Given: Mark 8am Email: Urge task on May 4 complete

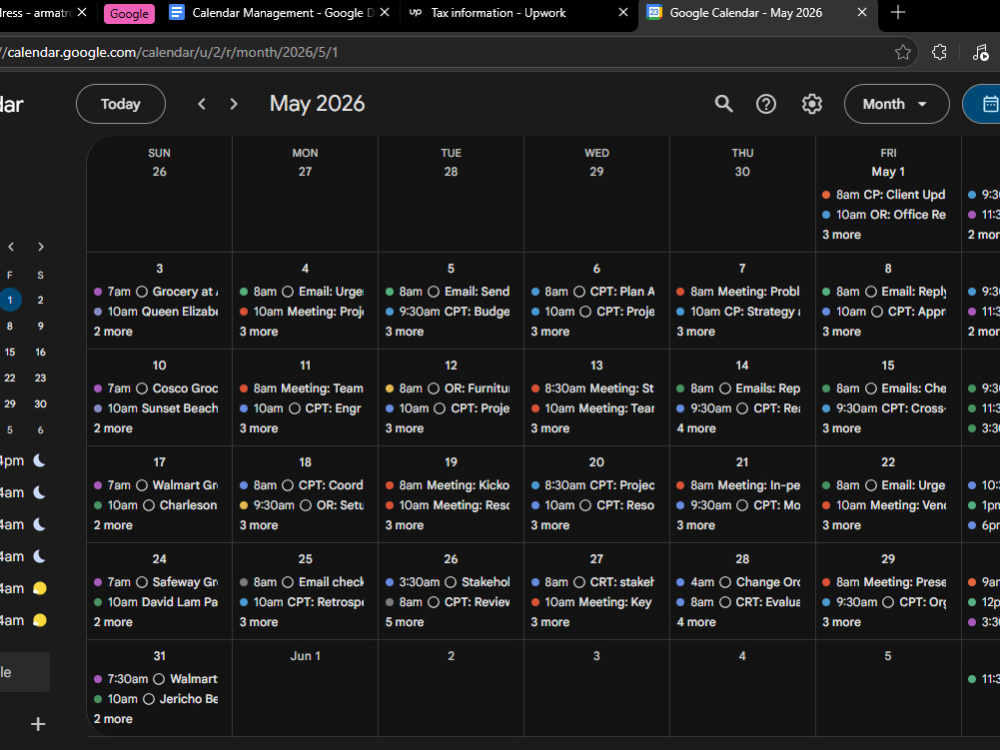Looking at the screenshot, I should pos(288,291).
